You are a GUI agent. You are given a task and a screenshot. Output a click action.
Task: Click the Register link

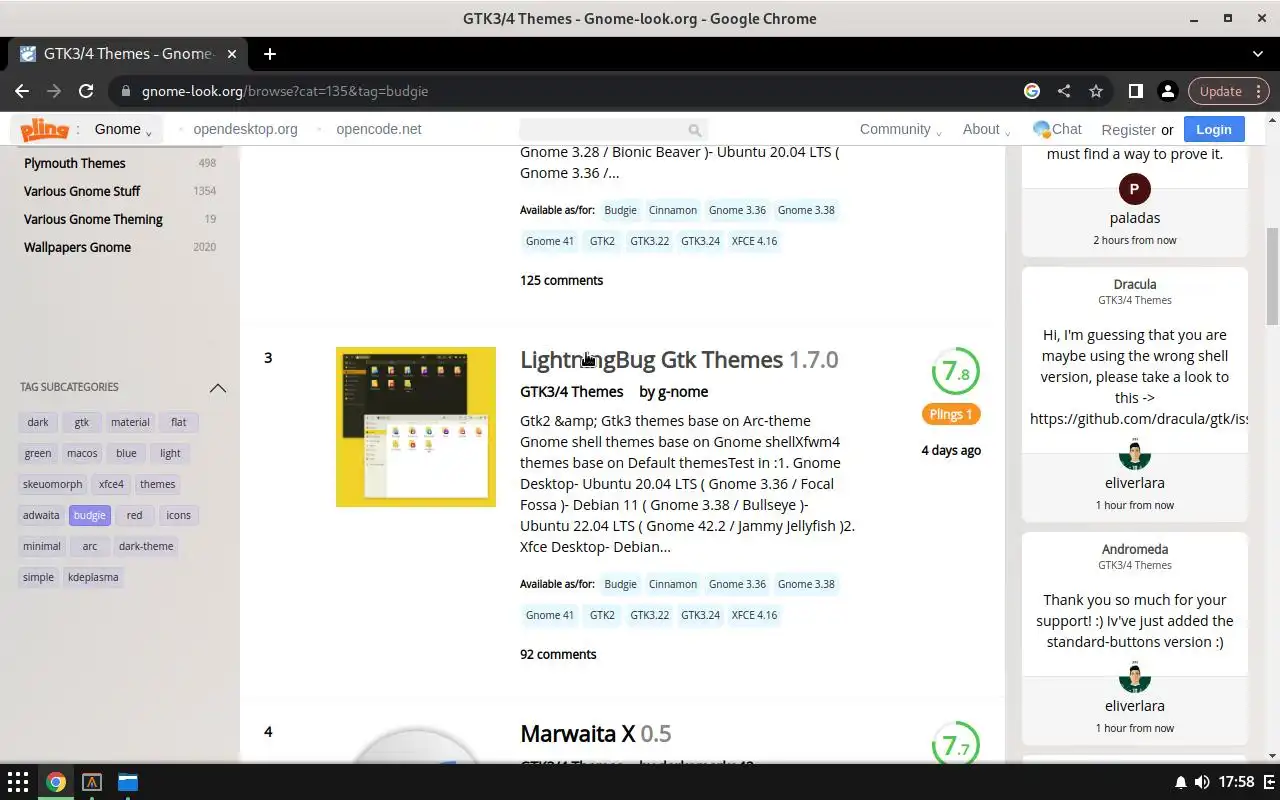click(1128, 129)
